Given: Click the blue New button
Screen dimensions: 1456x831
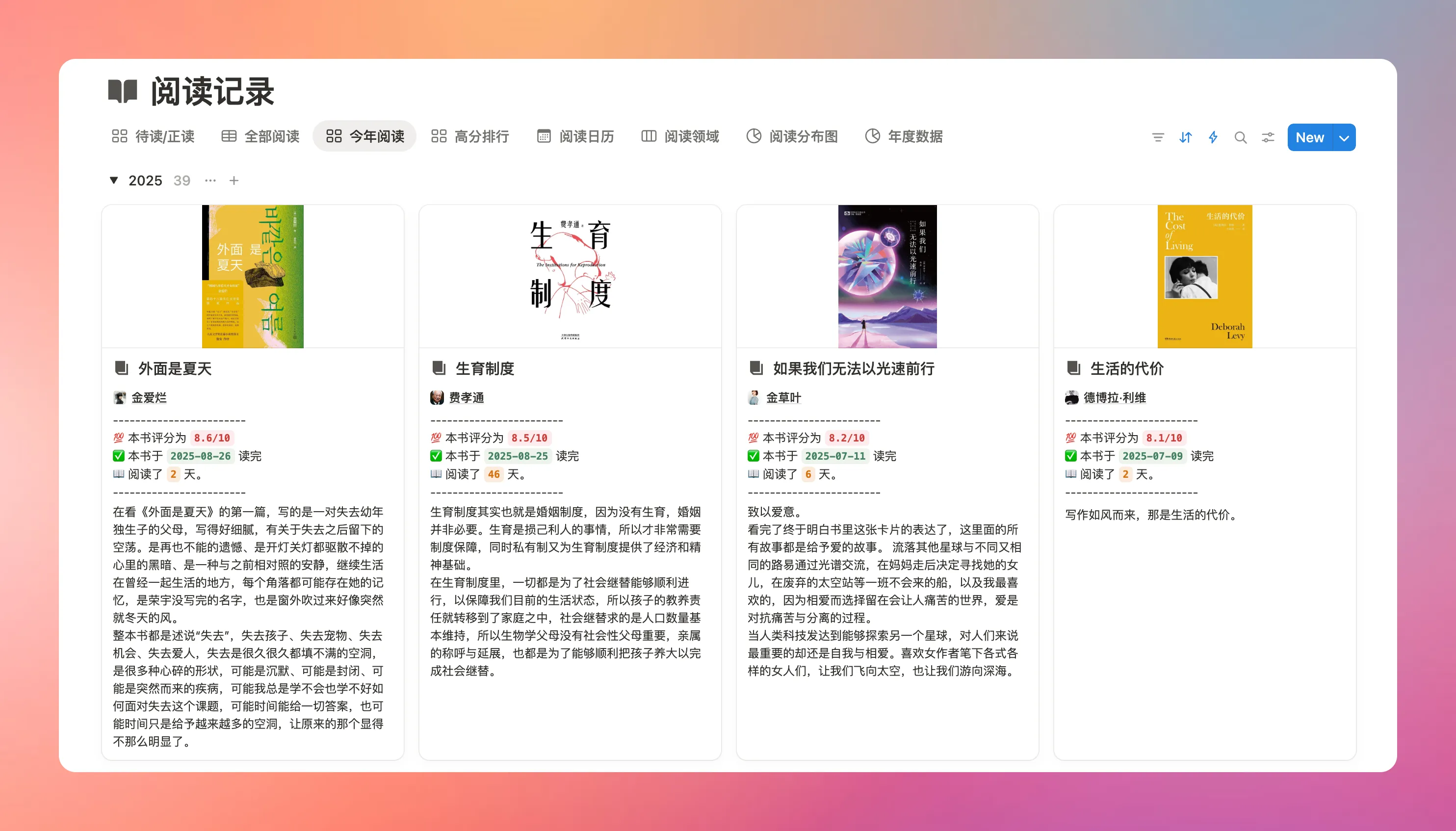Looking at the screenshot, I should [1309, 137].
